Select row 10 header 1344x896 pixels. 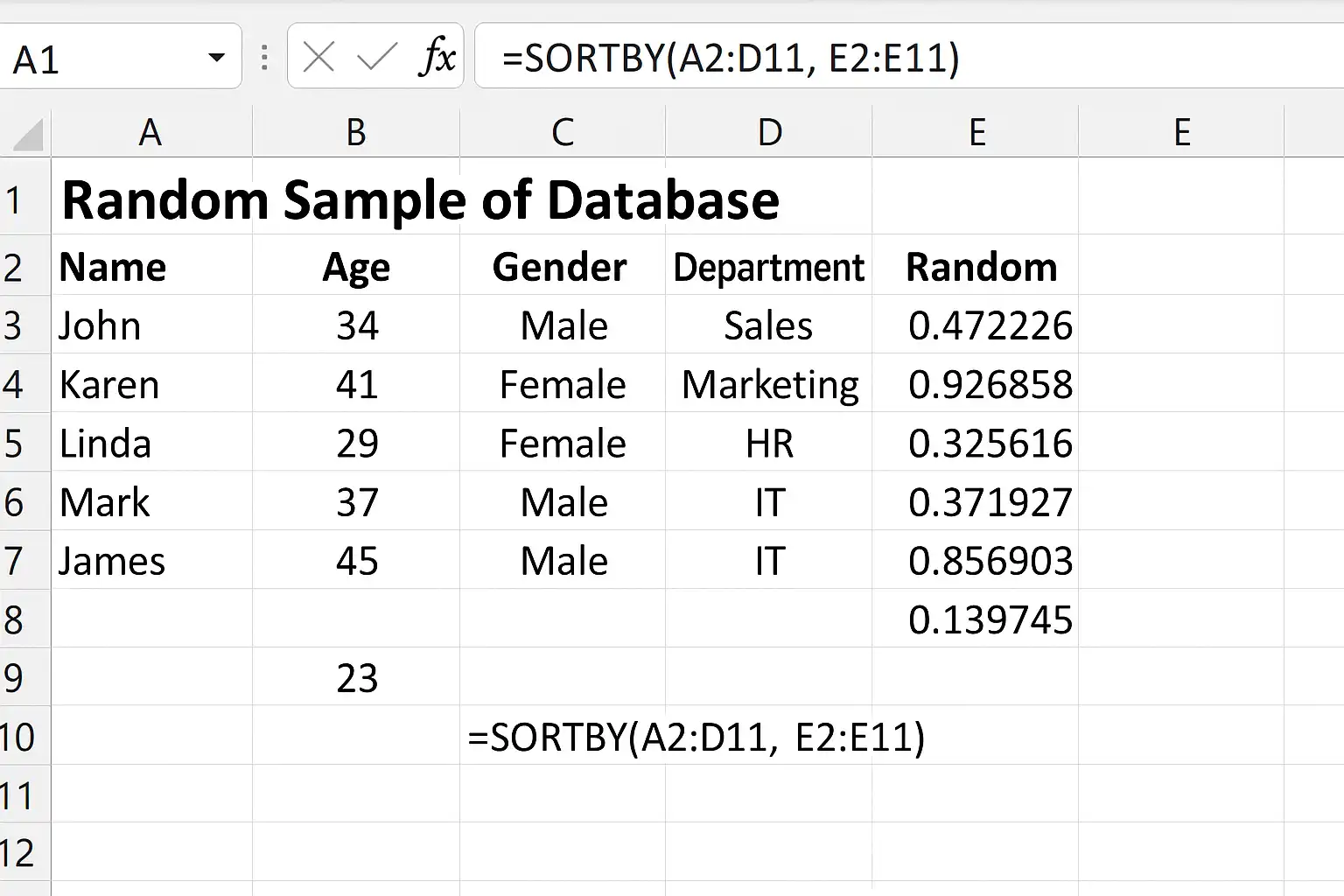24,737
